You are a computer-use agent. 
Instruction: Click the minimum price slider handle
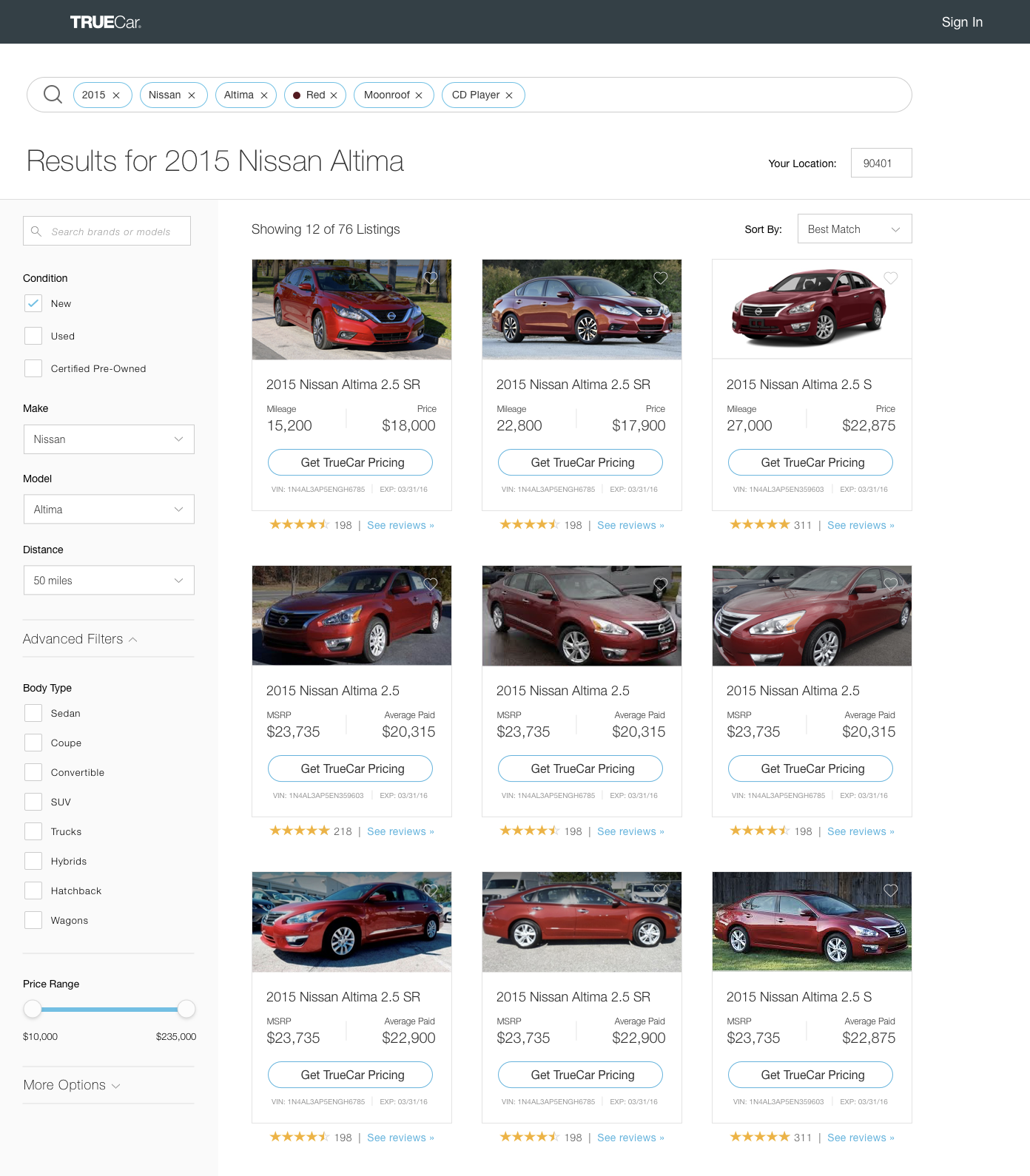(33, 1009)
